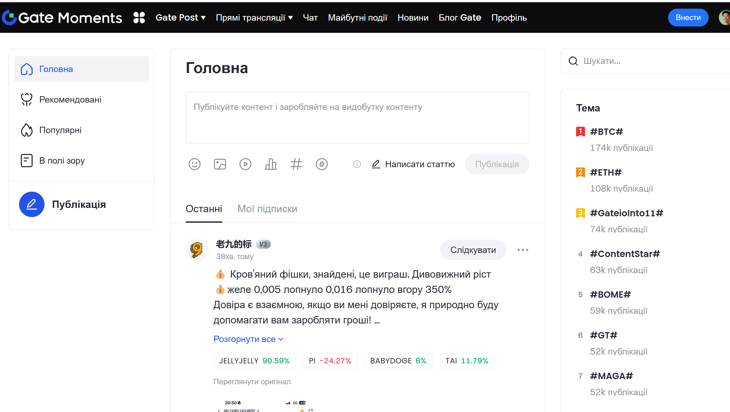Viewport: 730px width, 412px height.
Task: Open the #GT# topic
Action: pyautogui.click(x=603, y=335)
